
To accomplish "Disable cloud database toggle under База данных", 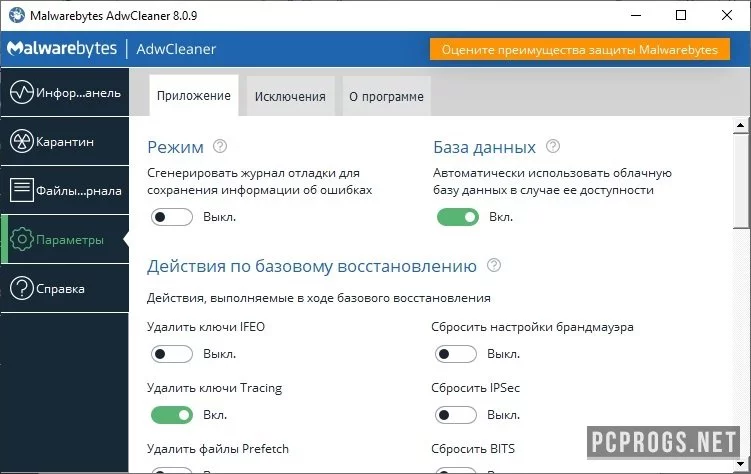I will 457,217.
